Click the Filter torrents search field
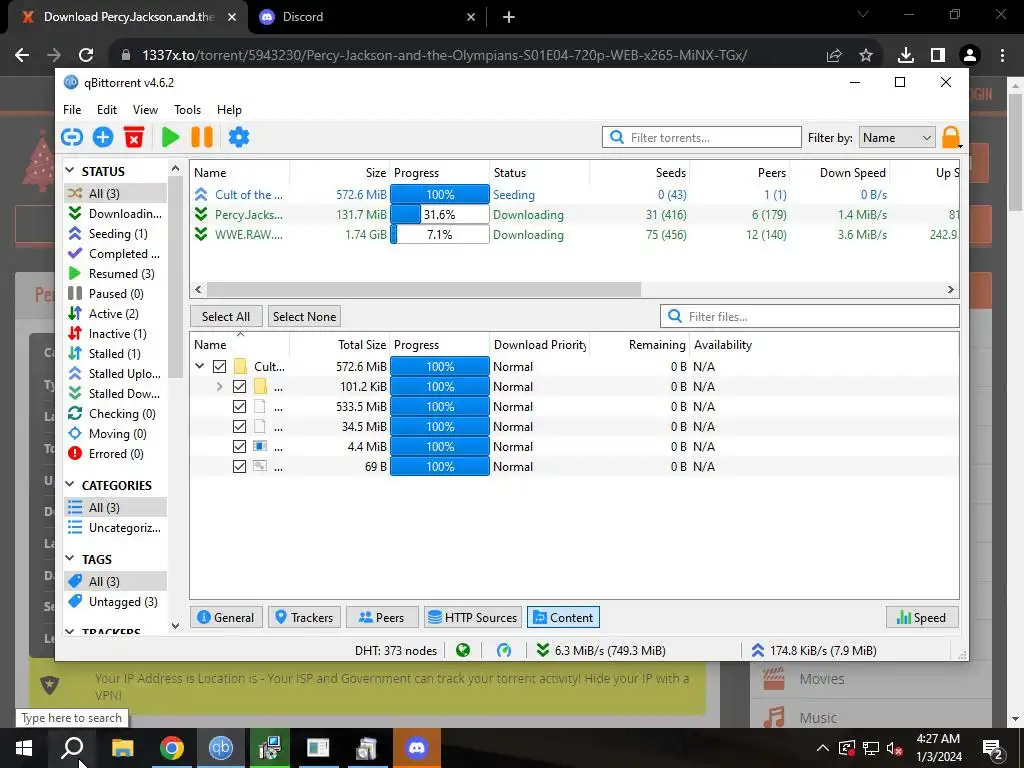The height and width of the screenshot is (768, 1024). coord(702,138)
